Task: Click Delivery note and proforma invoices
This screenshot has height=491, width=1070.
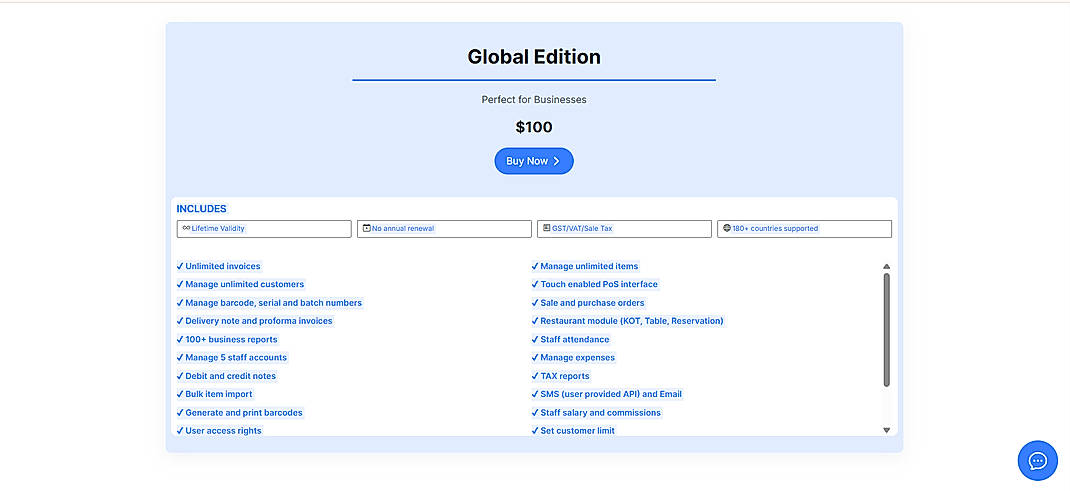Action: pyautogui.click(x=255, y=321)
